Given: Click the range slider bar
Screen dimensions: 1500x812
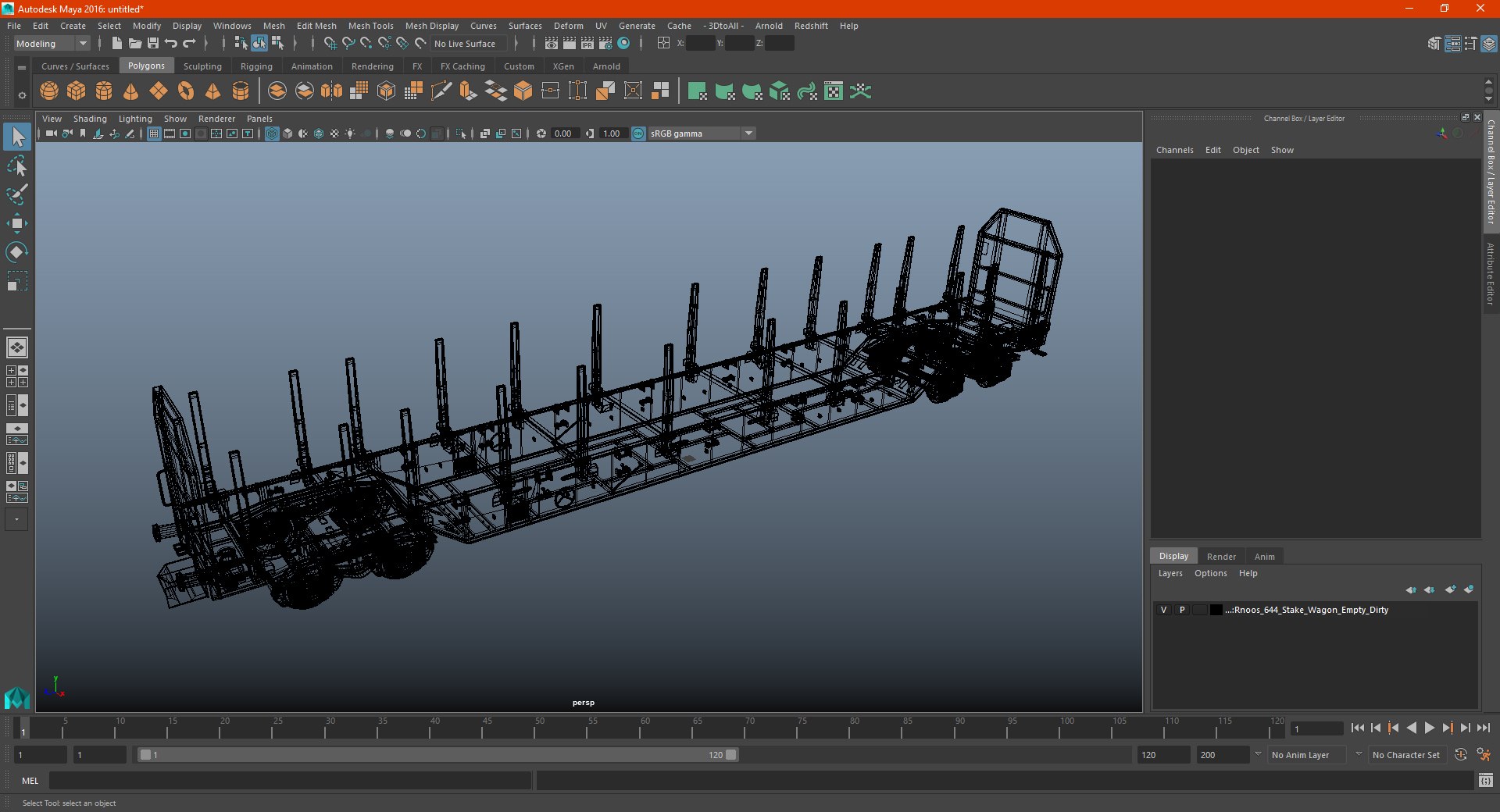Looking at the screenshot, I should [x=437, y=755].
